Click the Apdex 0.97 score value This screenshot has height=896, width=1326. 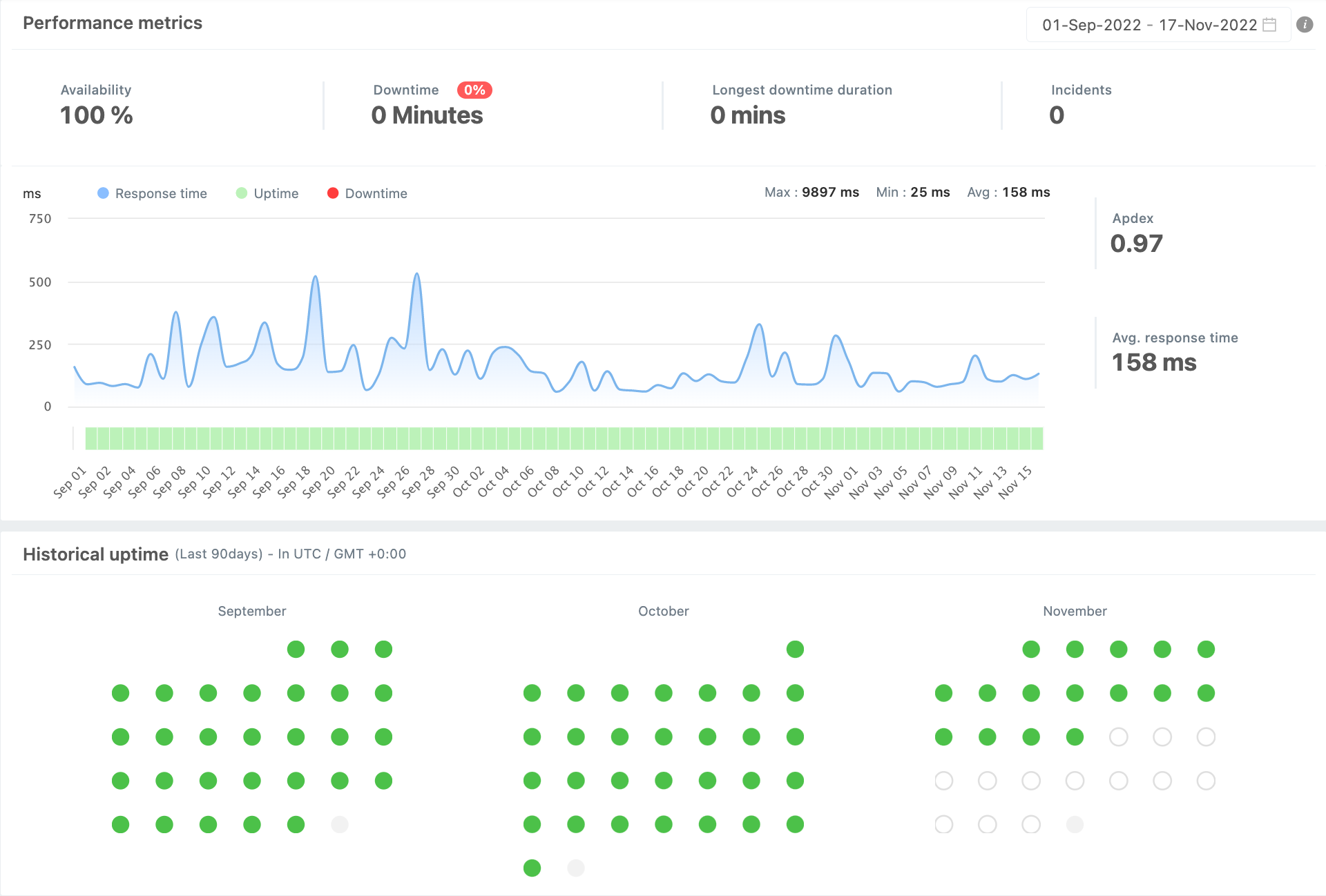(x=1136, y=244)
